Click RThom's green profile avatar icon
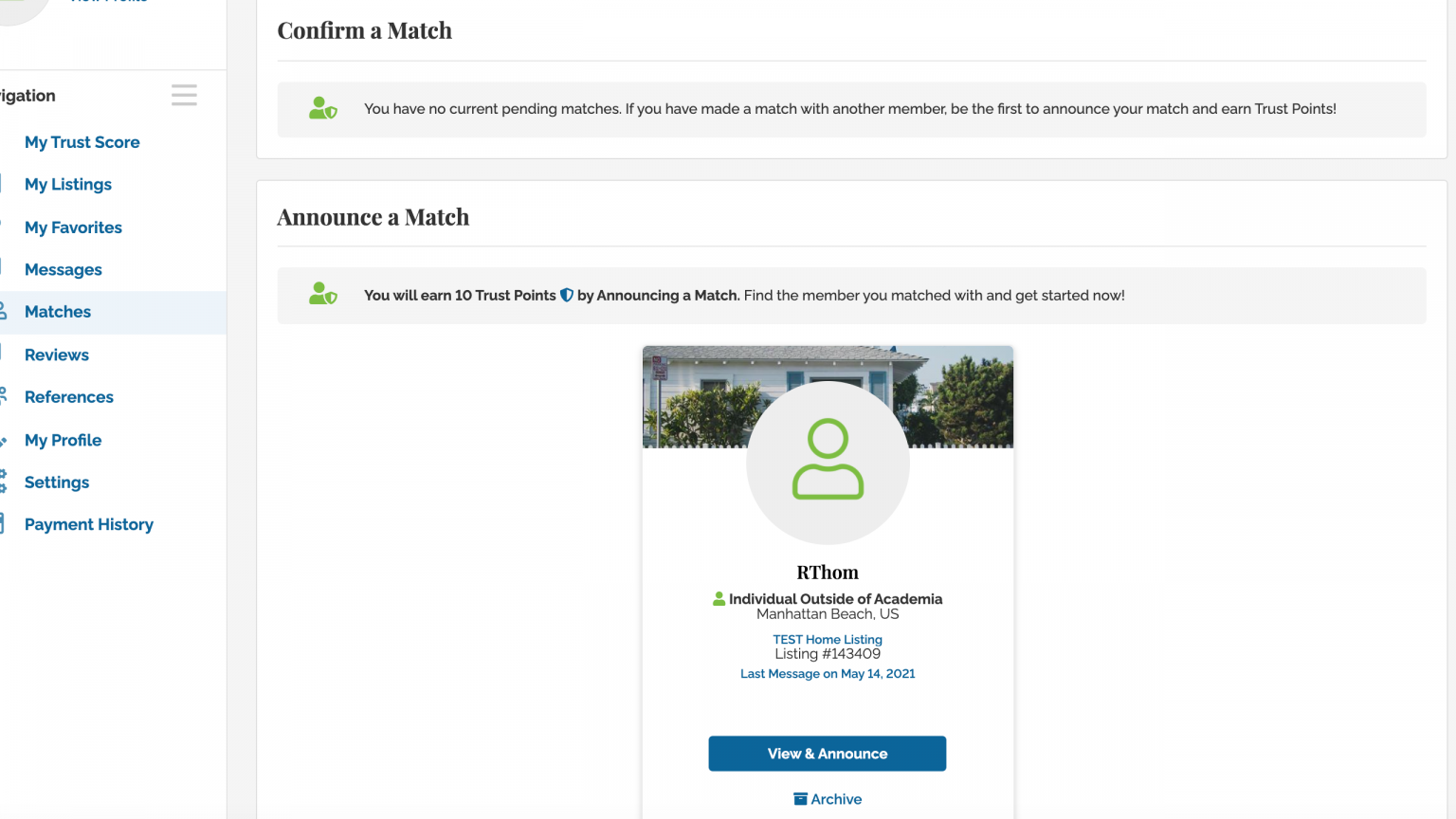The image size is (1456, 819). pos(828,462)
